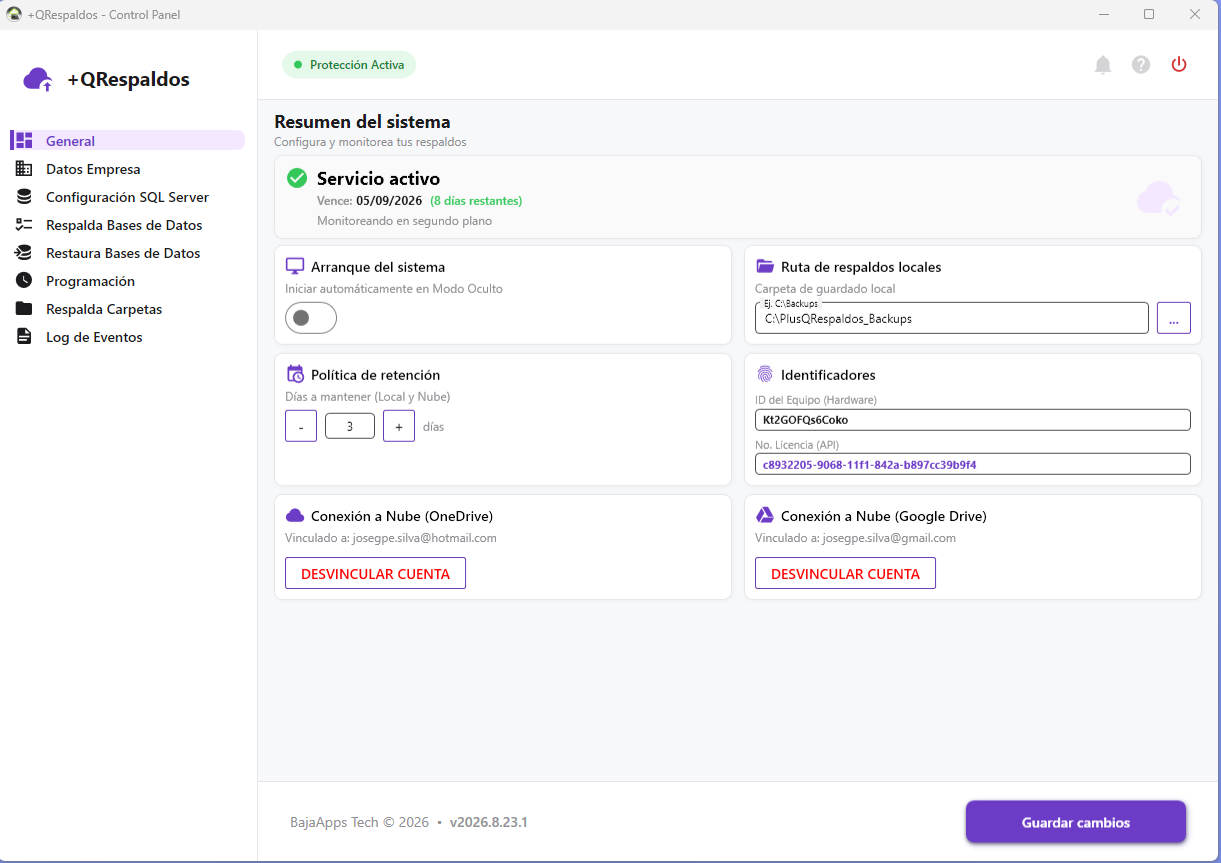This screenshot has height=863, width=1221.
Task: Open the Log de Eventos section
Action: pyautogui.click(x=127, y=337)
